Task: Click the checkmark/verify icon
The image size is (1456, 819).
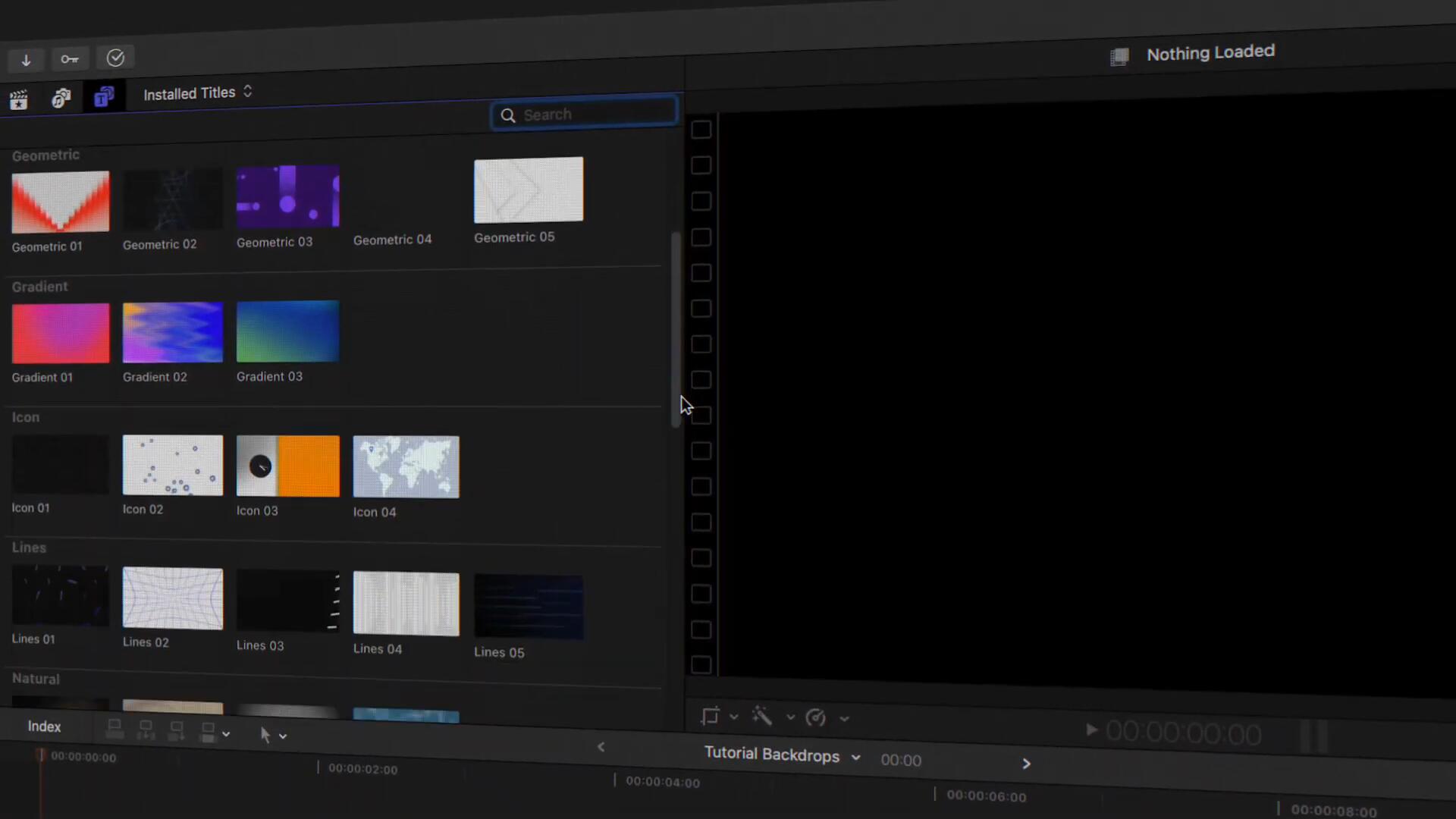Action: 116,57
